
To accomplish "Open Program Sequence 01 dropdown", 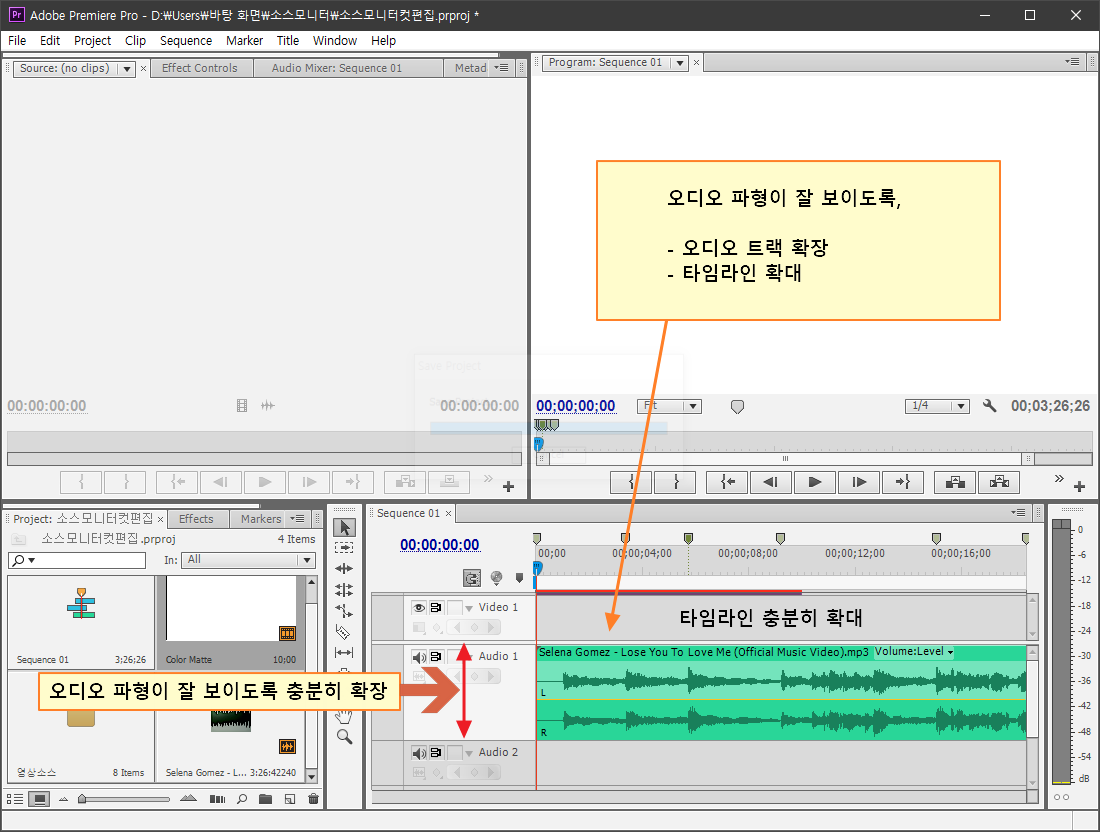I will point(679,63).
